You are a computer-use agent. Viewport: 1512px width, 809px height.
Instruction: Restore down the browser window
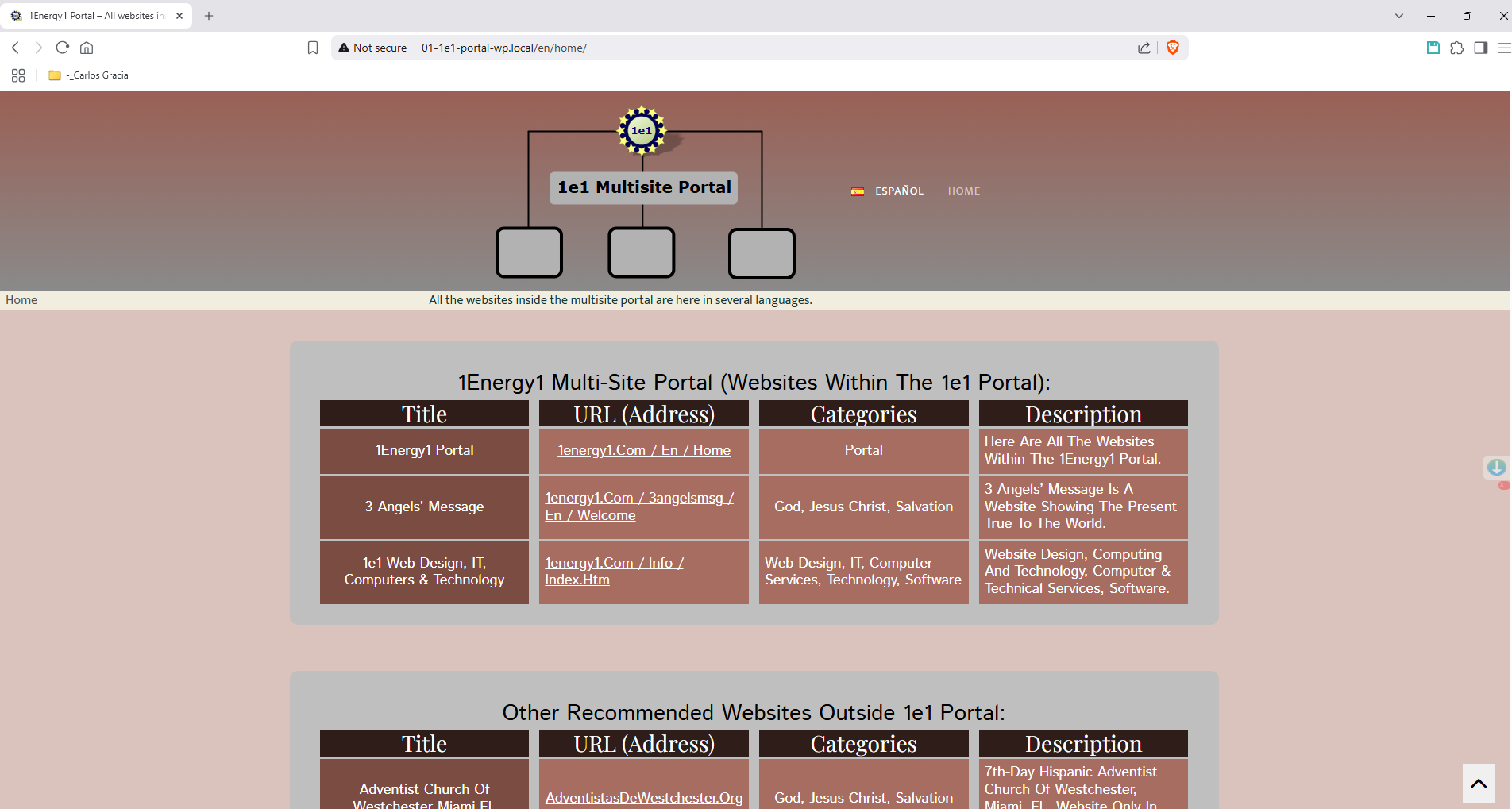click(x=1467, y=16)
